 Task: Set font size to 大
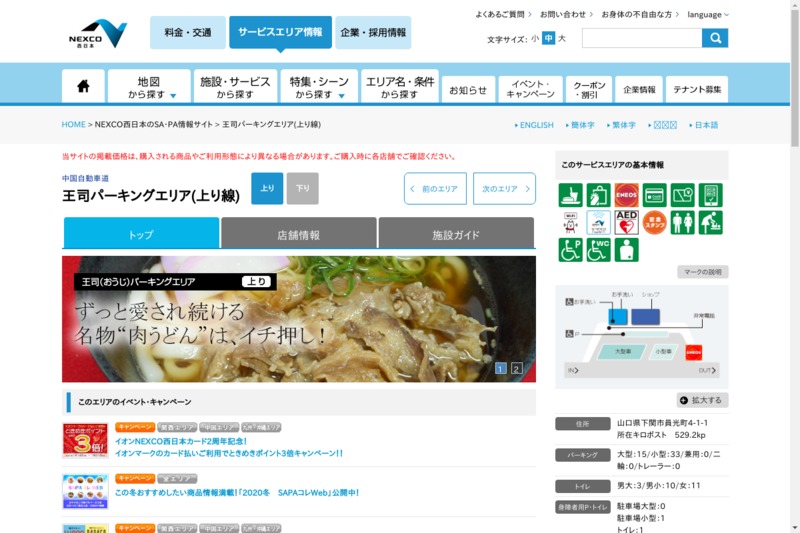tap(562, 39)
